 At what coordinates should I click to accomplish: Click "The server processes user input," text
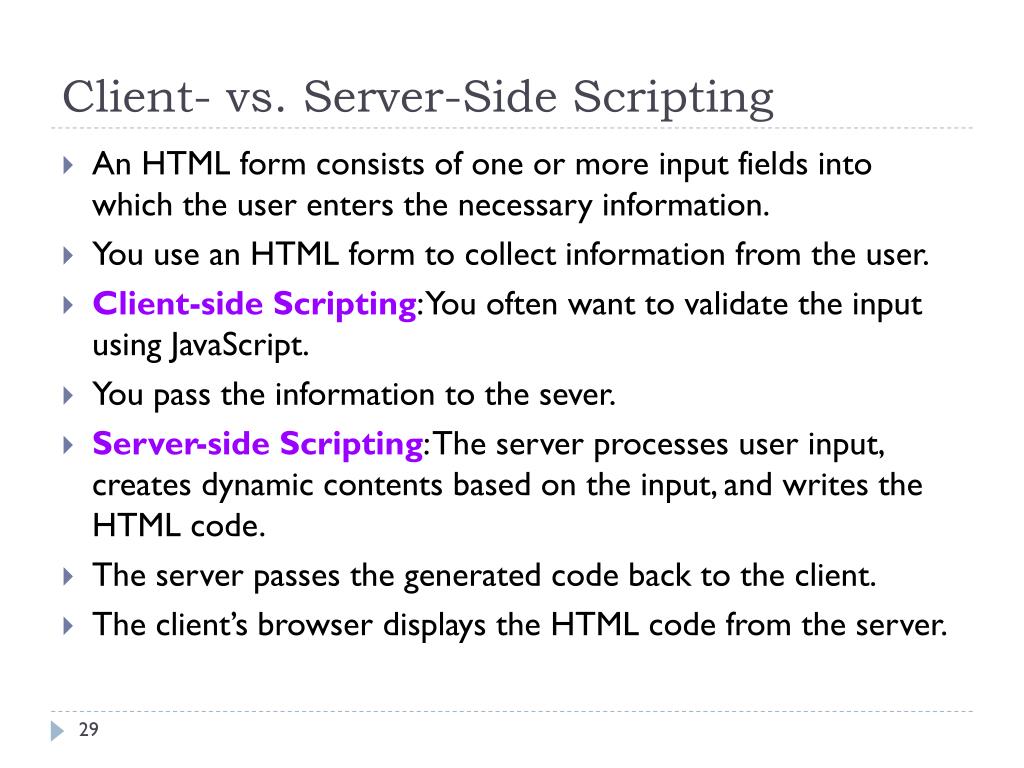pos(658,445)
